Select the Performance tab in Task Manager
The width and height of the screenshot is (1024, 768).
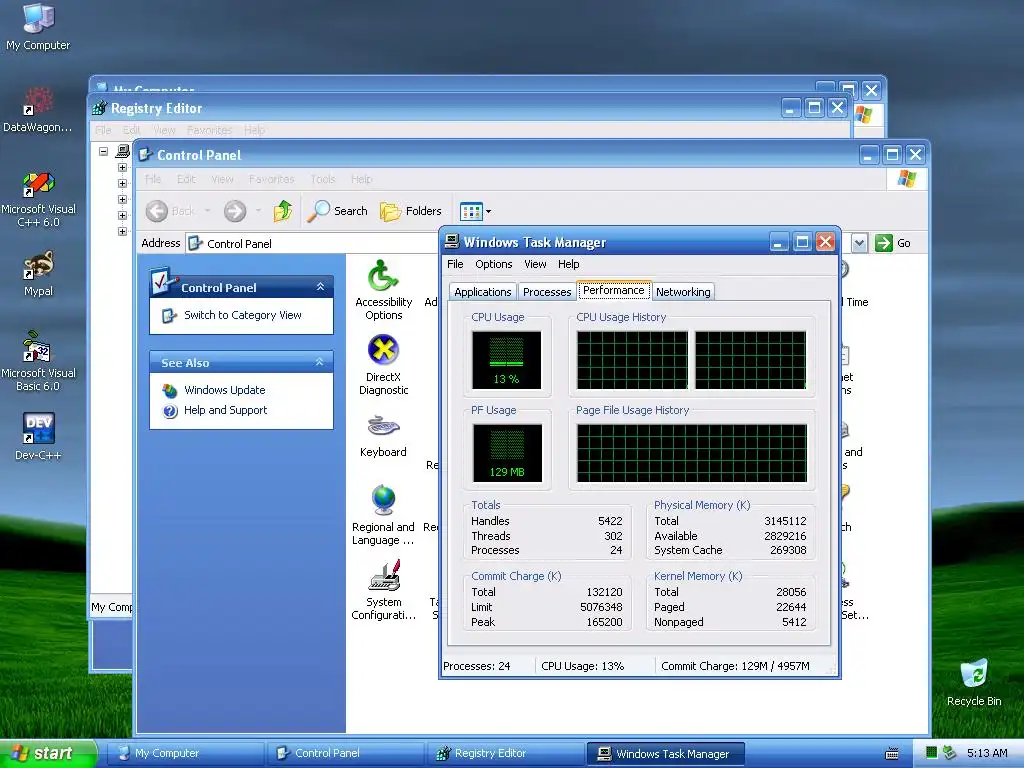tap(613, 290)
